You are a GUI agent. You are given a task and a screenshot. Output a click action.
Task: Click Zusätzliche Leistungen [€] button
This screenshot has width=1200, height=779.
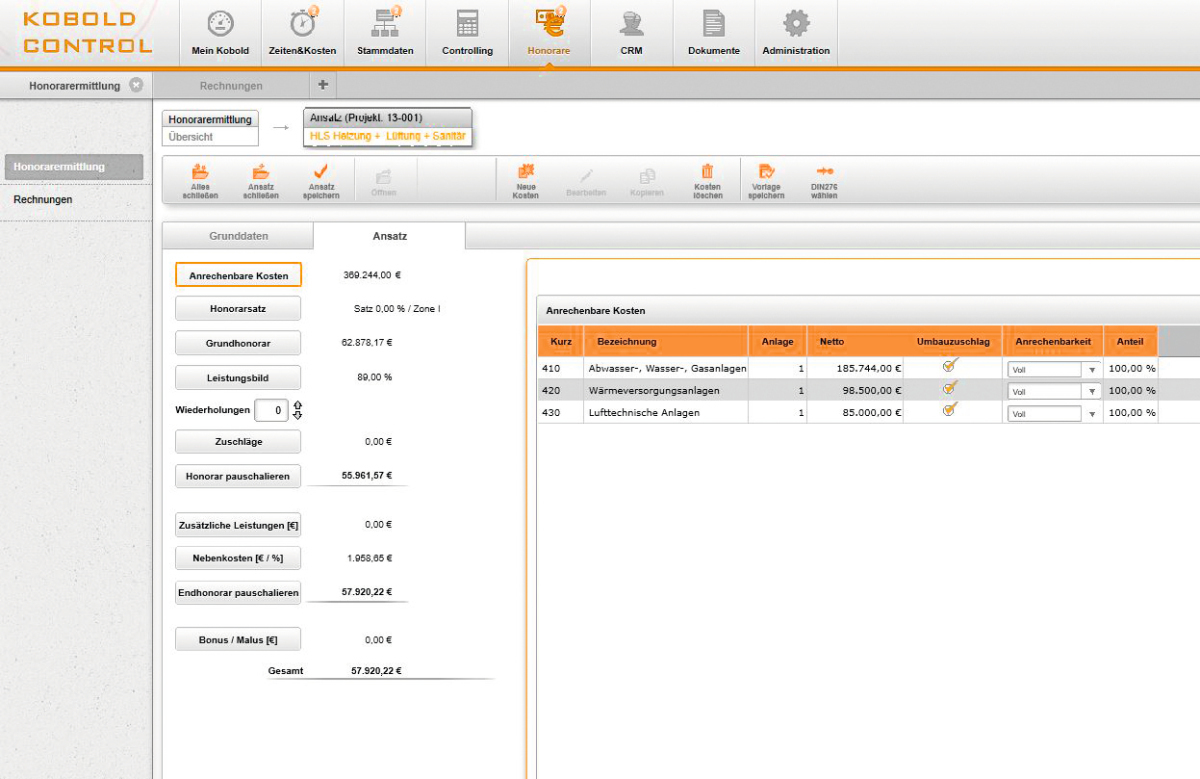(x=238, y=525)
